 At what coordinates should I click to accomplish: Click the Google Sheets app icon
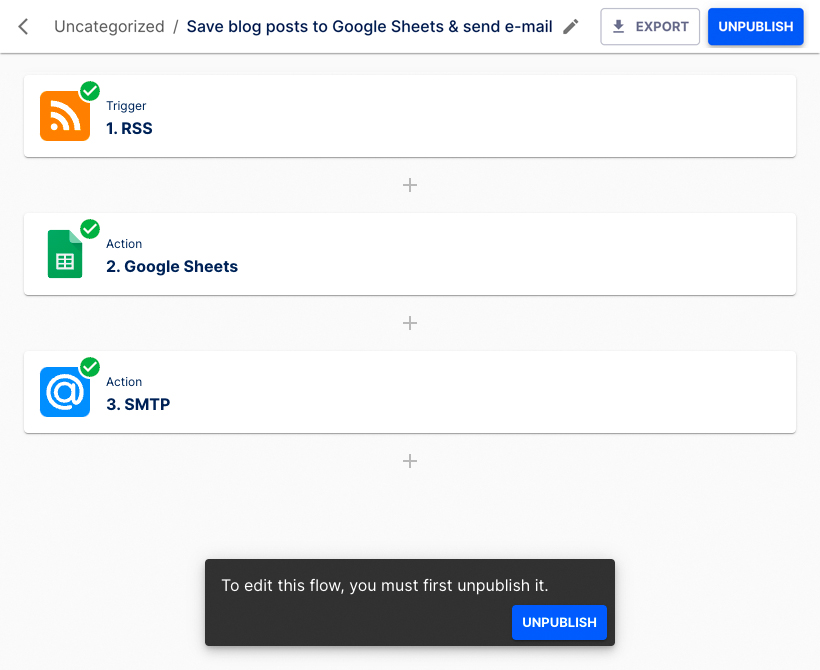63,254
